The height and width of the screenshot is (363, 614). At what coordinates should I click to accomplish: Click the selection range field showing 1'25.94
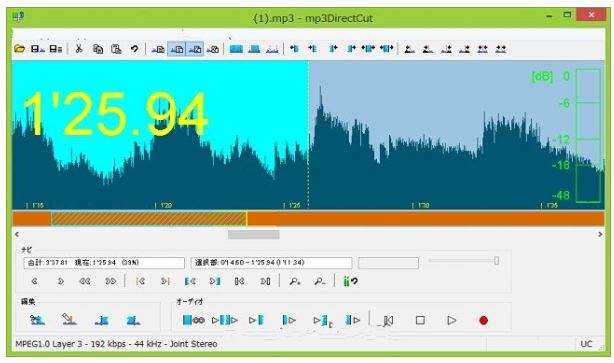click(271, 263)
